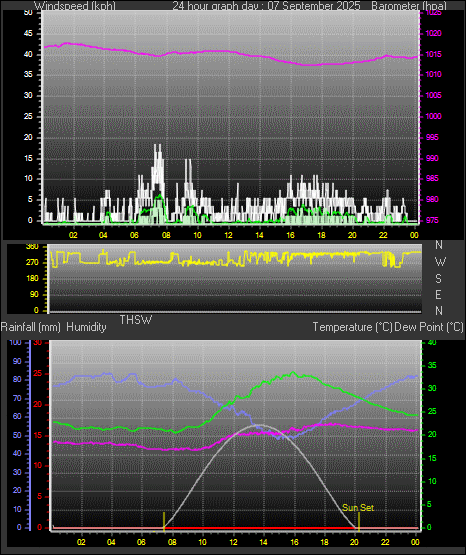Screen dimensions: 466x555
Task: Click the 360 degree wind direction value
Action: (x=32, y=247)
